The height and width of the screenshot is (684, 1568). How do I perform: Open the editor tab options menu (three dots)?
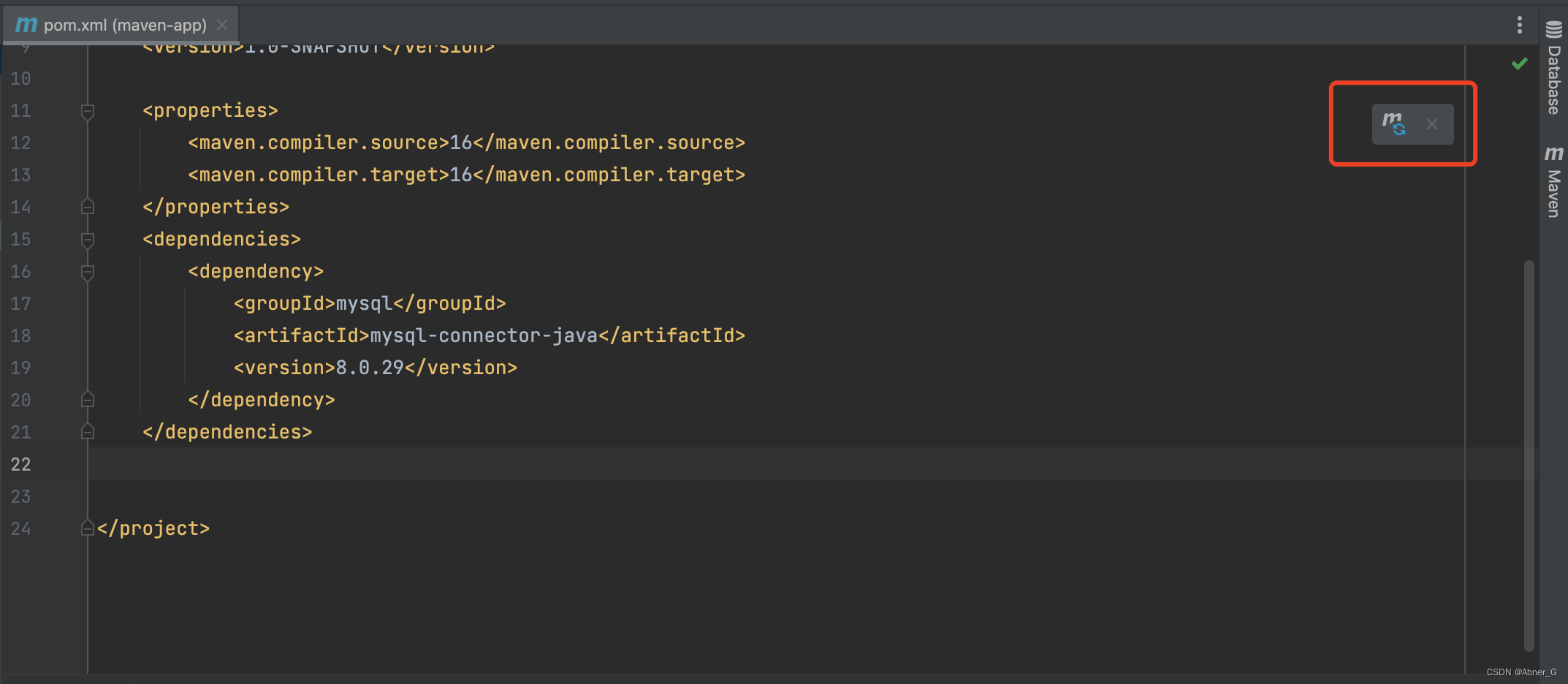1520,25
